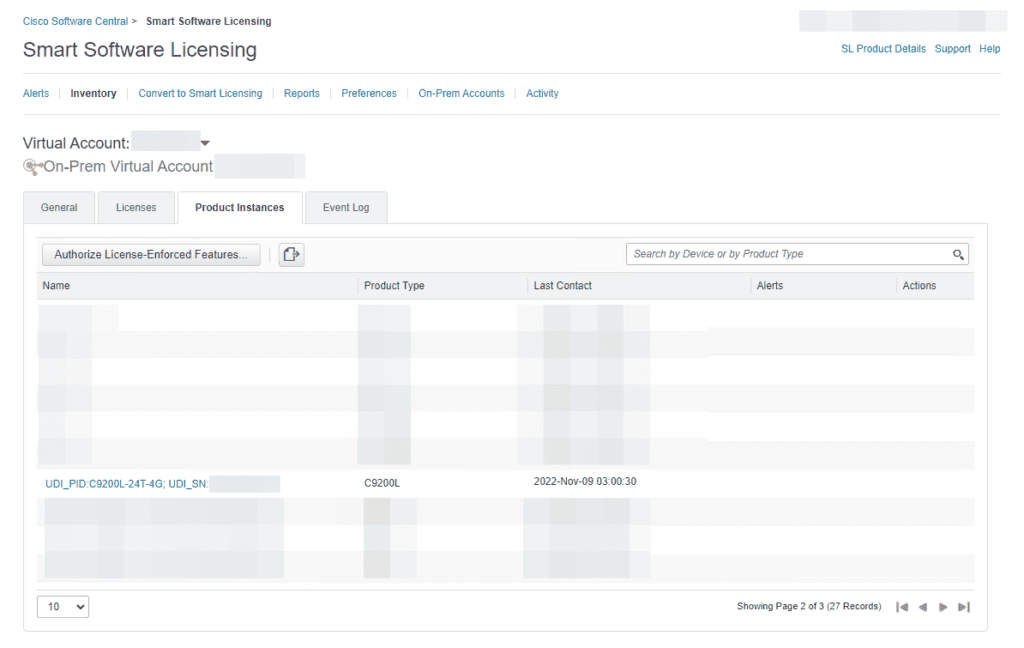The width and height of the screenshot is (1024, 648).
Task: Open Convert to Smart Licensing
Action: pyautogui.click(x=200, y=94)
